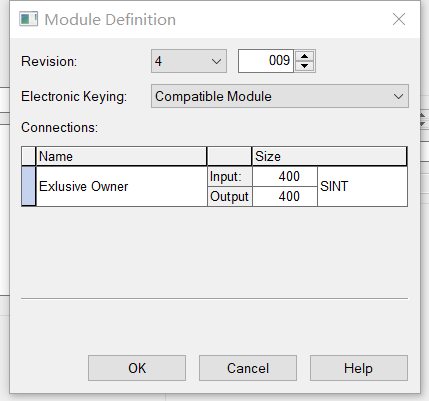Click the Cancel button
429x401 pixels.
pos(248,368)
